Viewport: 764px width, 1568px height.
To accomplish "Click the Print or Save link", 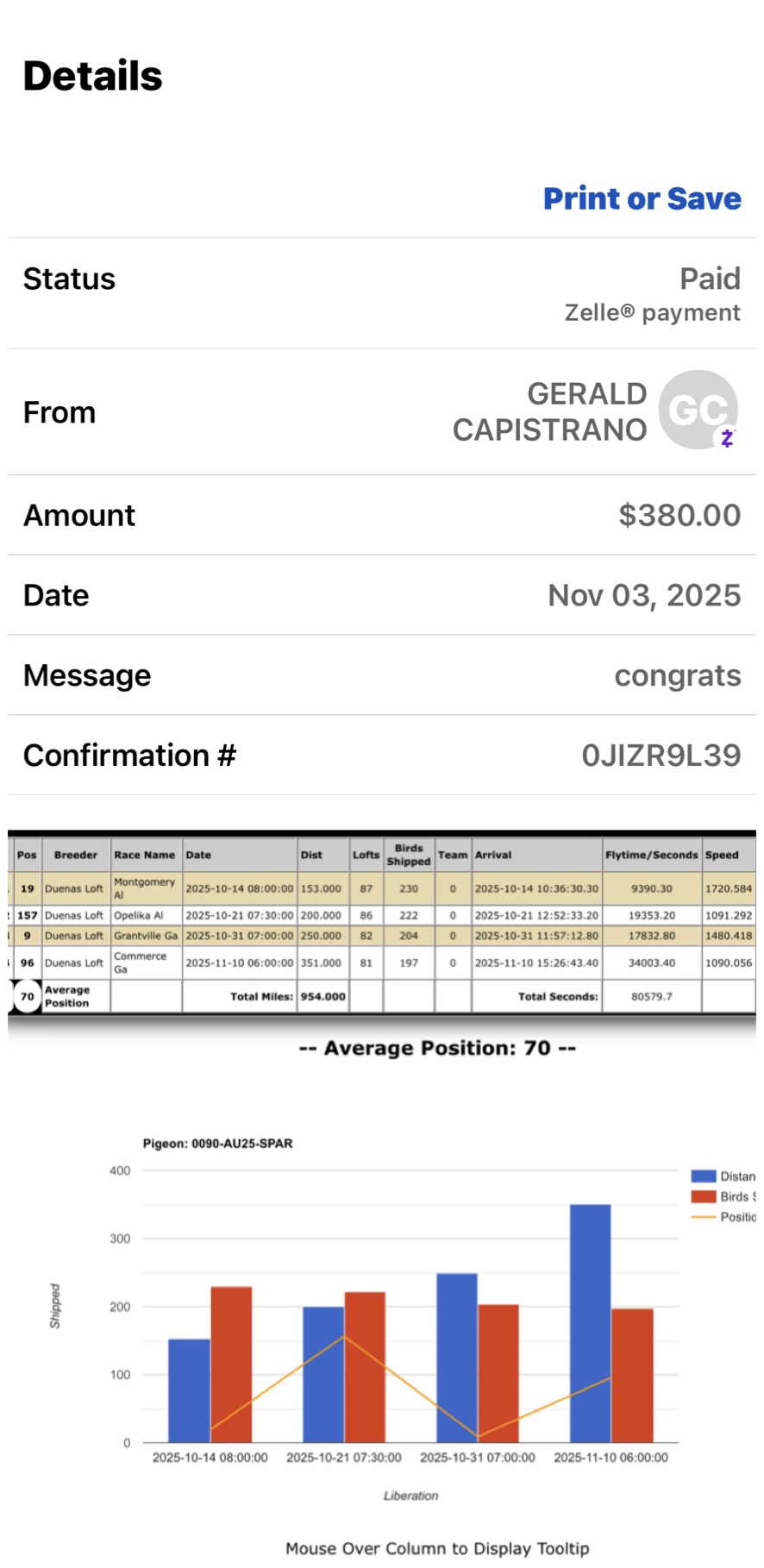I will pyautogui.click(x=642, y=198).
